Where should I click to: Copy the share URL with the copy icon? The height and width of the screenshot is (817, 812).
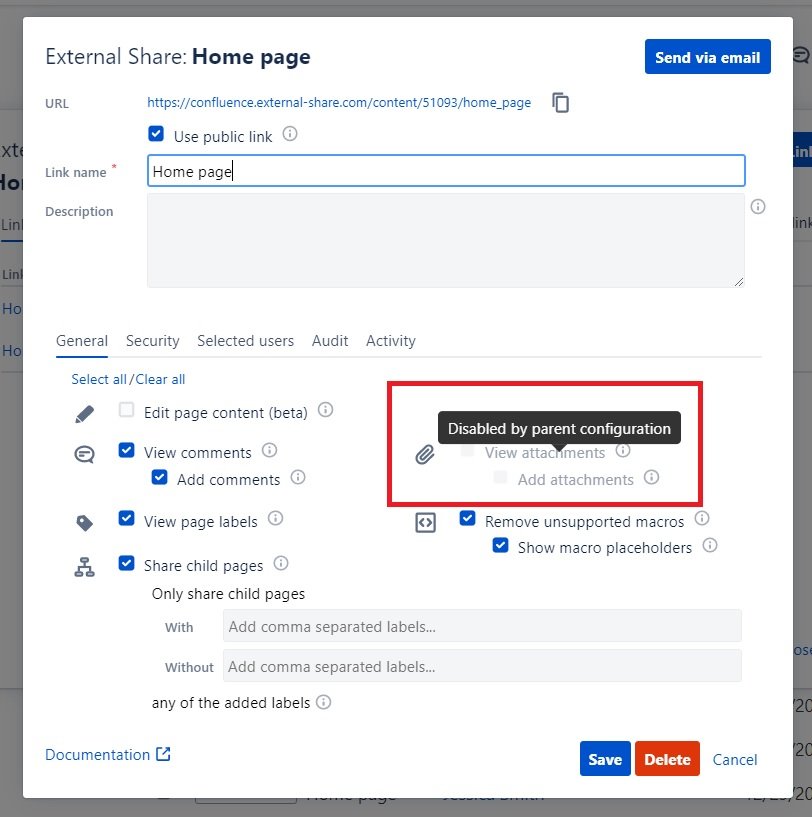560,102
